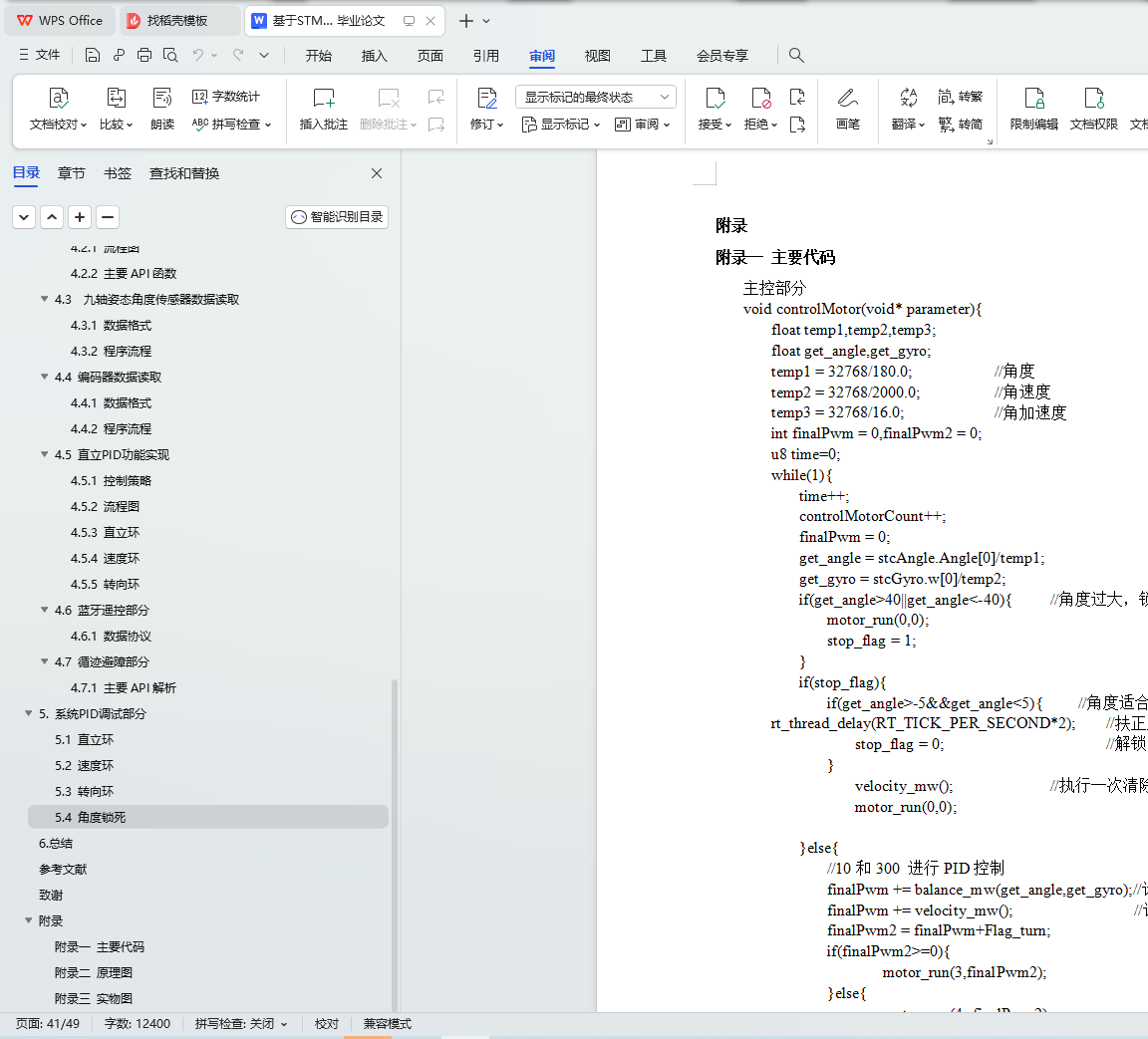Collapse the 4.3 九轴姿态角度传感器数据读取 section
This screenshot has height=1039, width=1148.
[45, 299]
